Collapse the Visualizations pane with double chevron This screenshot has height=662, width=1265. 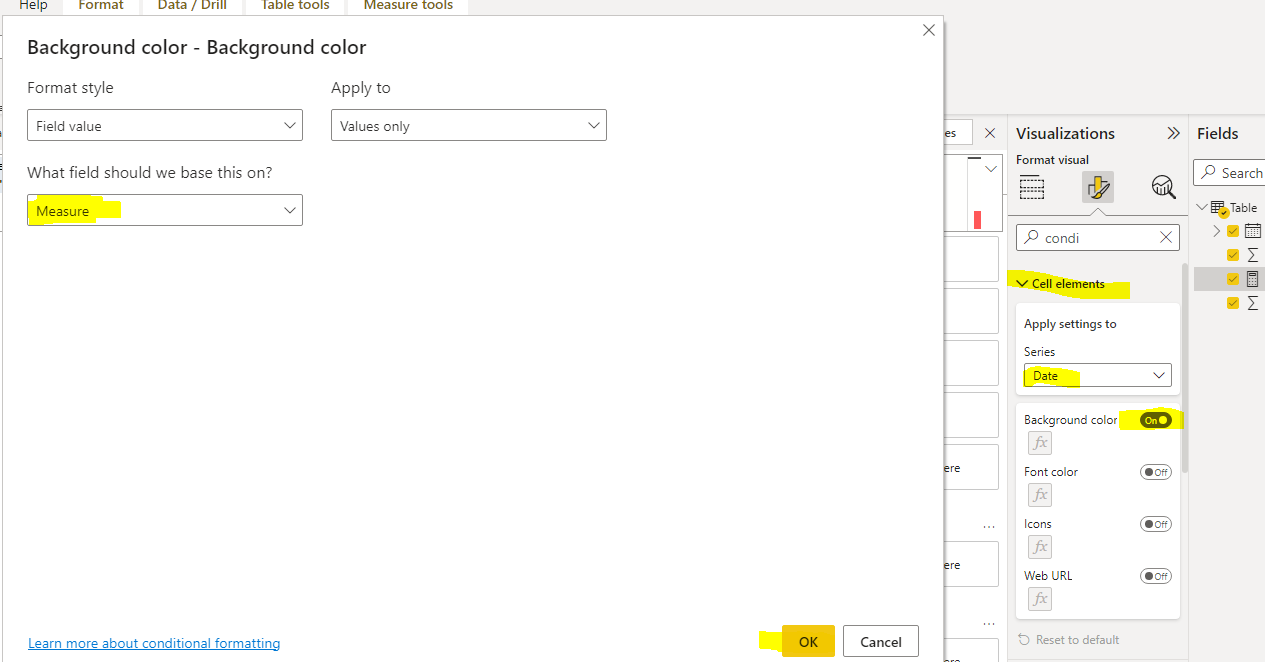1174,133
